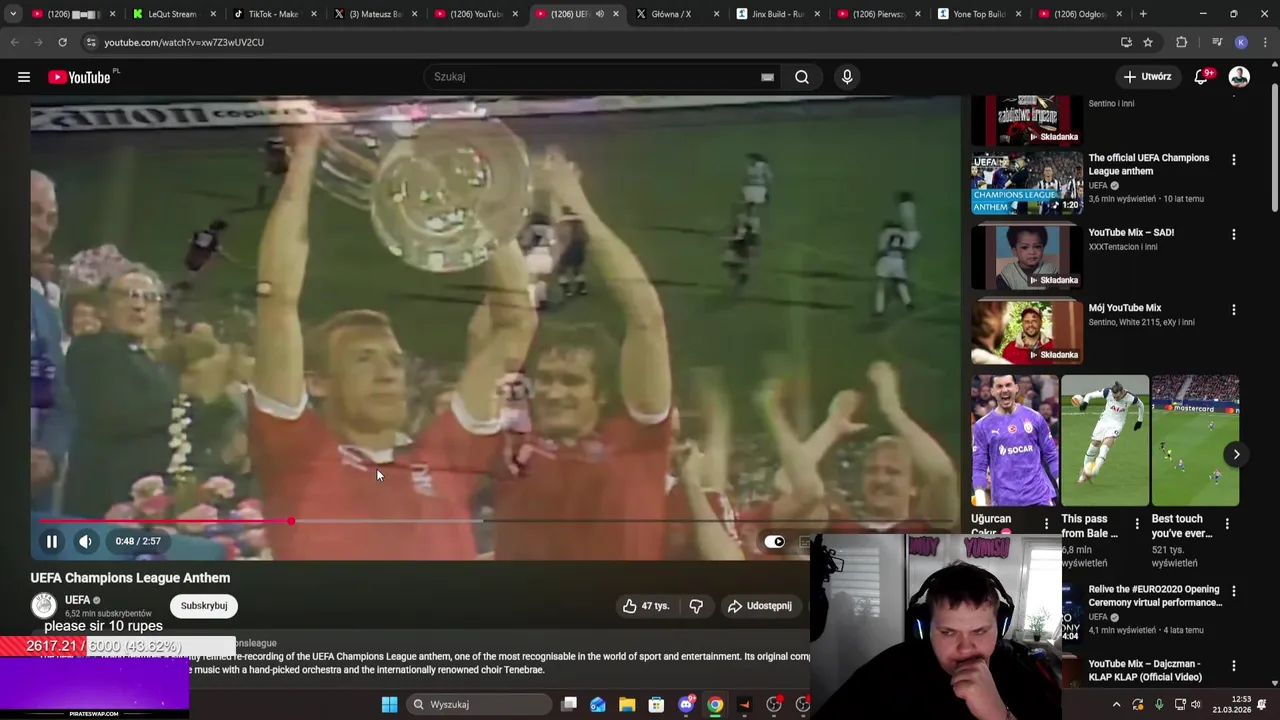Click the address bar URL
1280x720 pixels.
tap(184, 42)
